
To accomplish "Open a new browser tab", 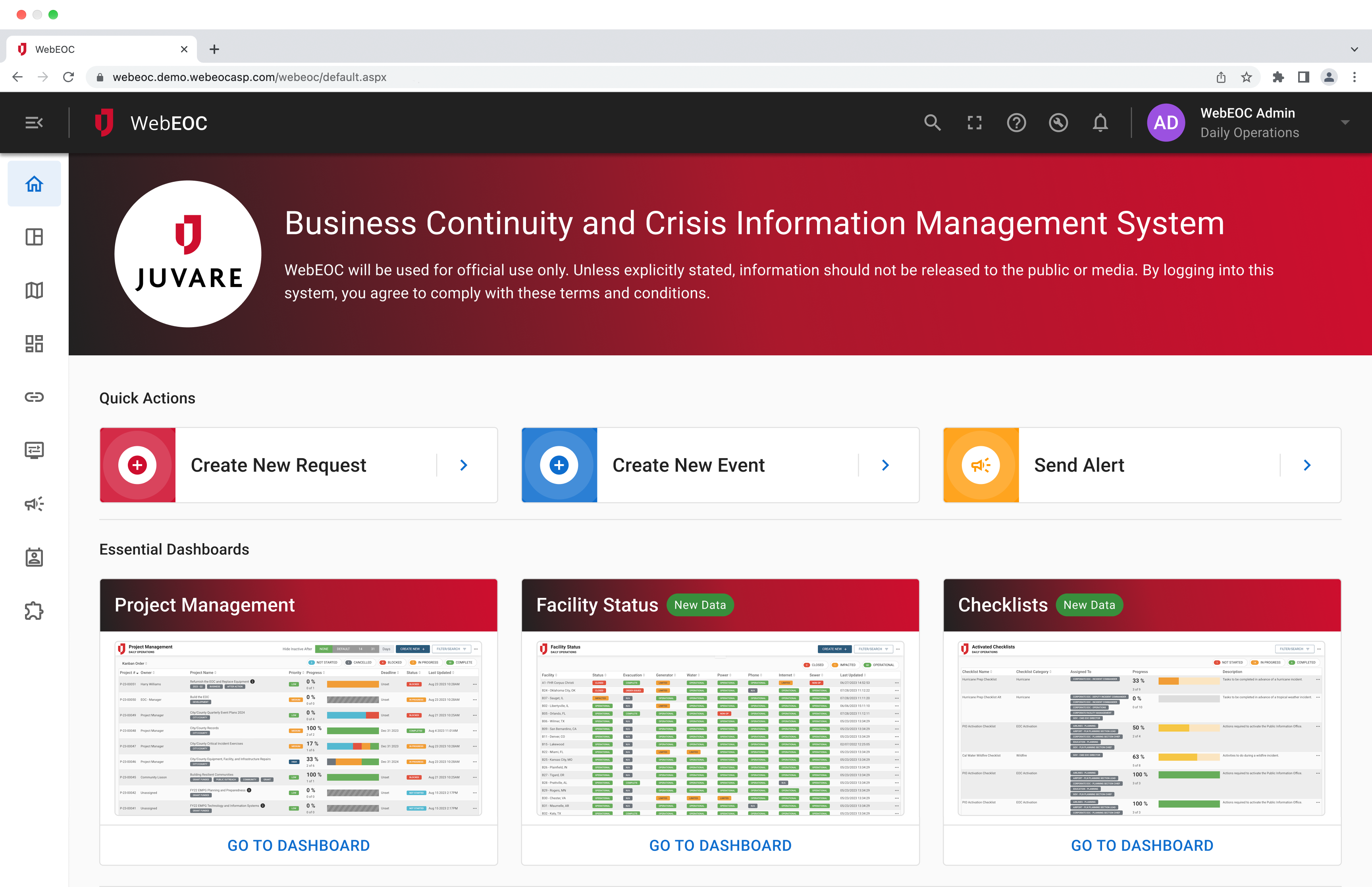I will click(214, 49).
